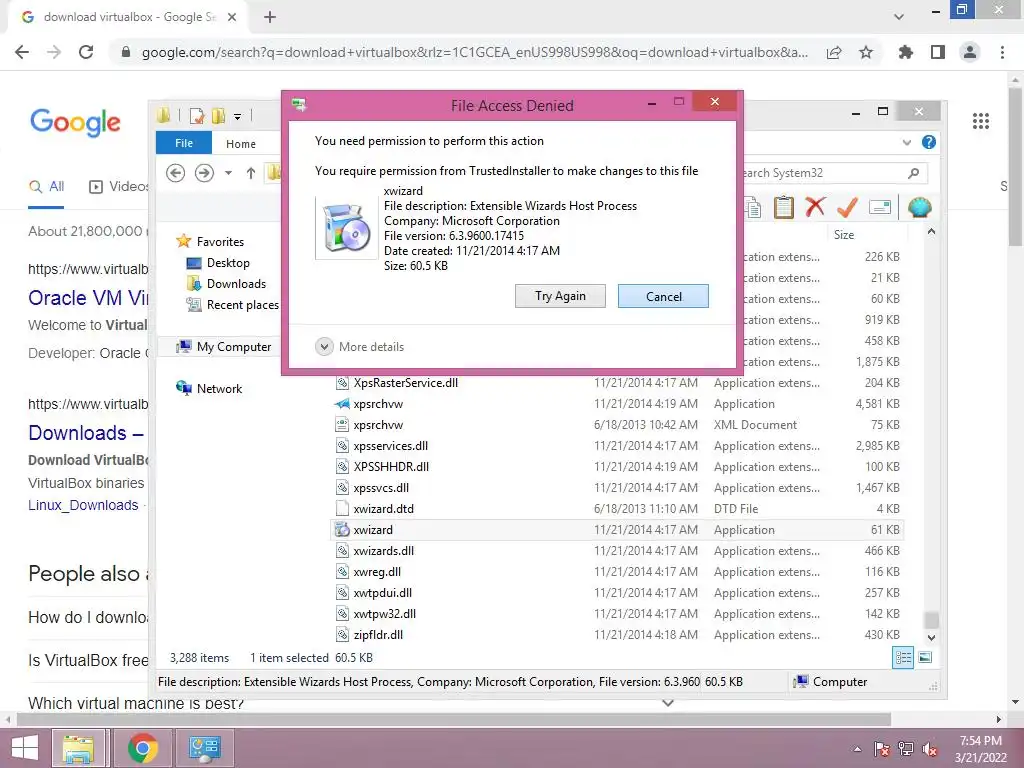Viewport: 1024px width, 768px height.
Task: Open the Windows Start button
Action: (x=25, y=748)
